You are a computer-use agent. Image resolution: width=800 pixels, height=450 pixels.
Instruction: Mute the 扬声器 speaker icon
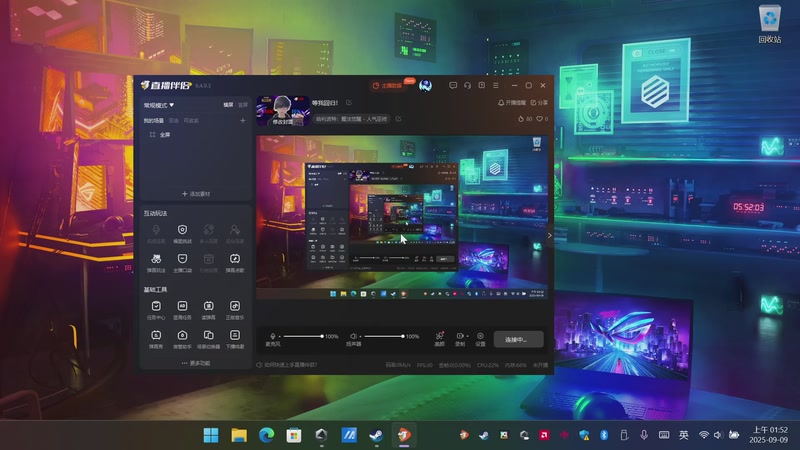pos(353,336)
